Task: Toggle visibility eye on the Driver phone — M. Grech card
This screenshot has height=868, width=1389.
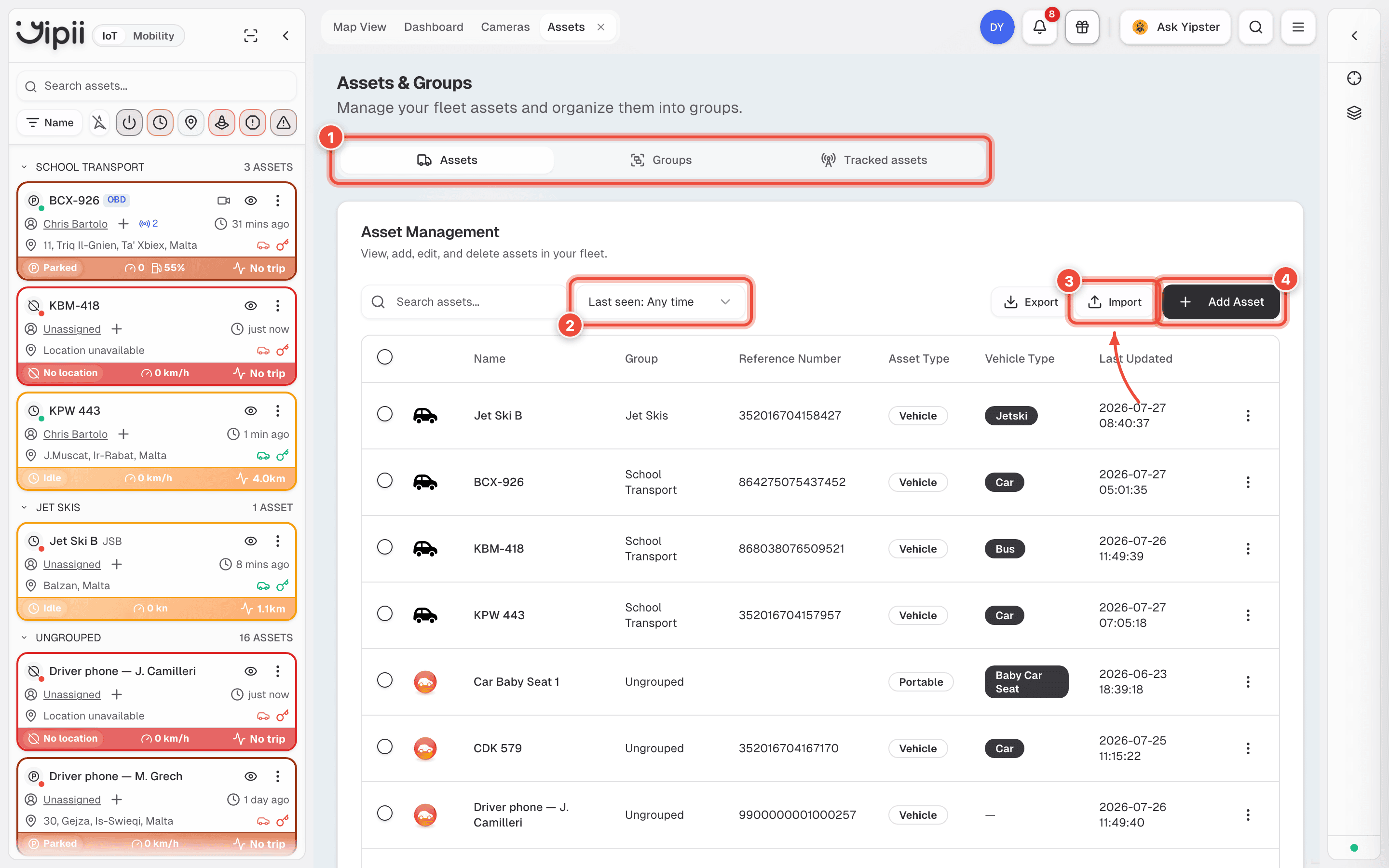Action: click(x=251, y=776)
